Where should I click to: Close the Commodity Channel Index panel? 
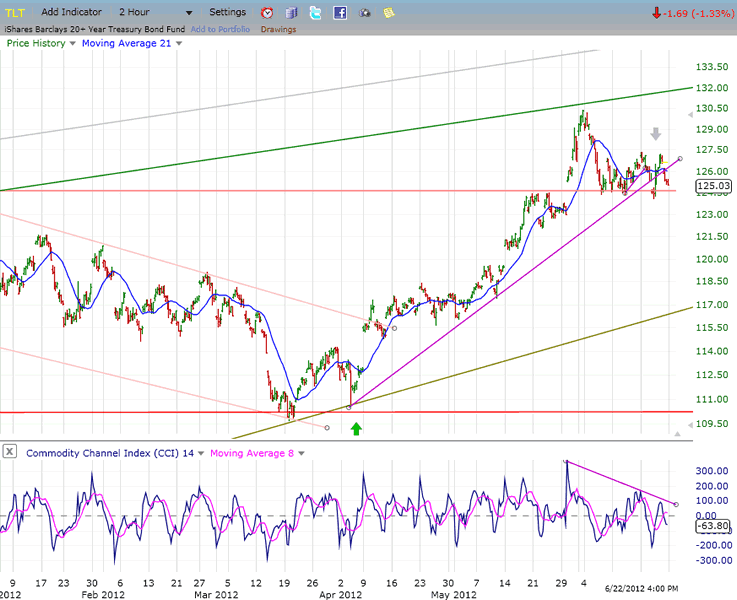(x=9, y=452)
